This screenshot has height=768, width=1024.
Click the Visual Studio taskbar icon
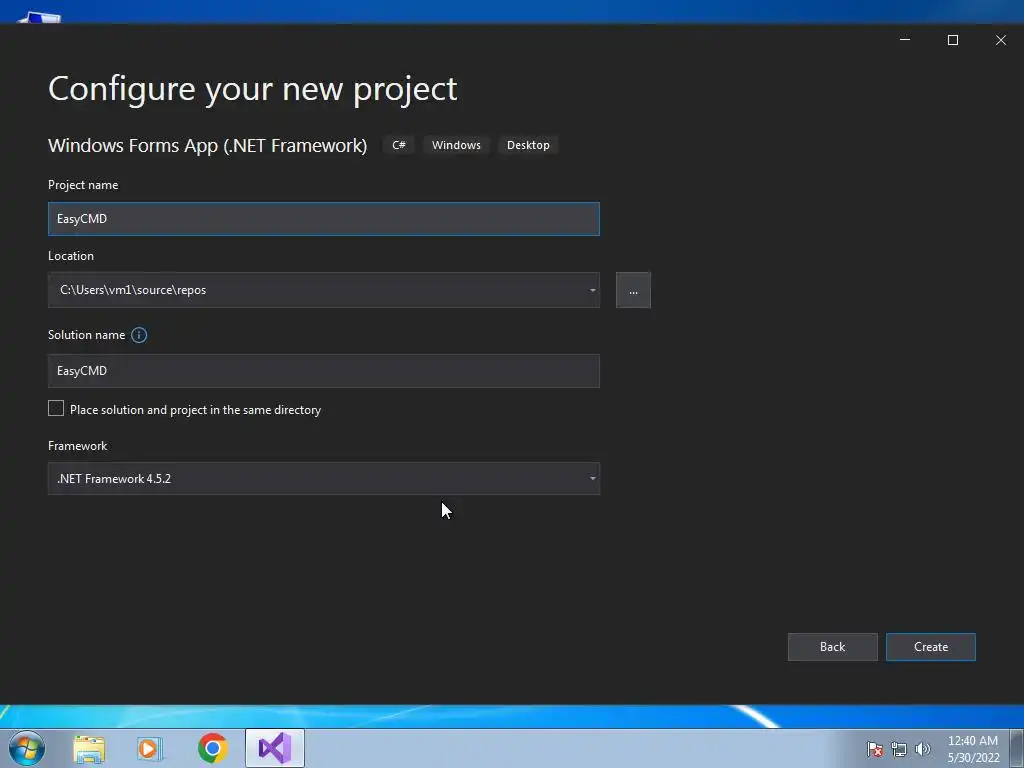[x=275, y=748]
